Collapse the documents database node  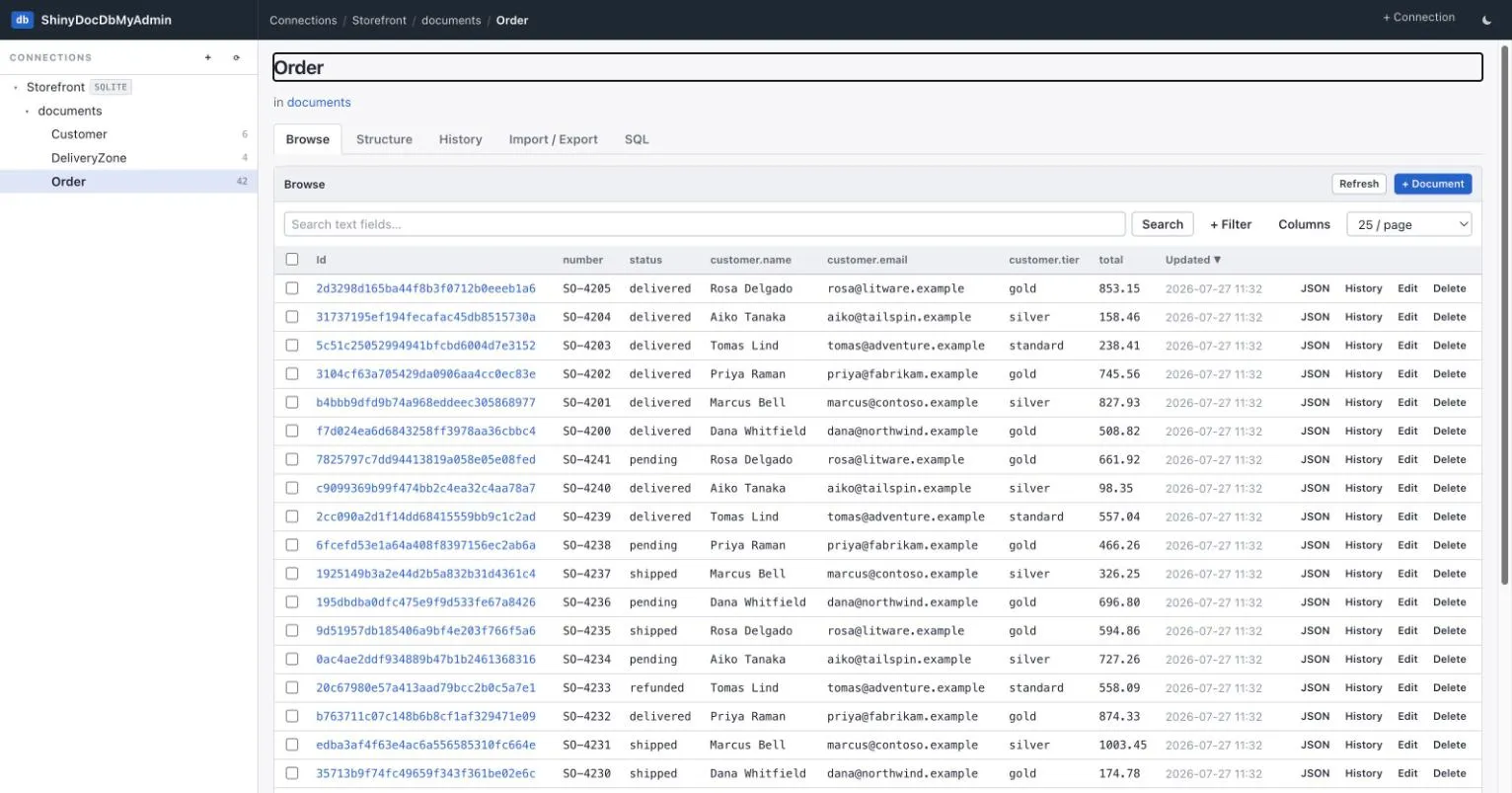coord(27,111)
